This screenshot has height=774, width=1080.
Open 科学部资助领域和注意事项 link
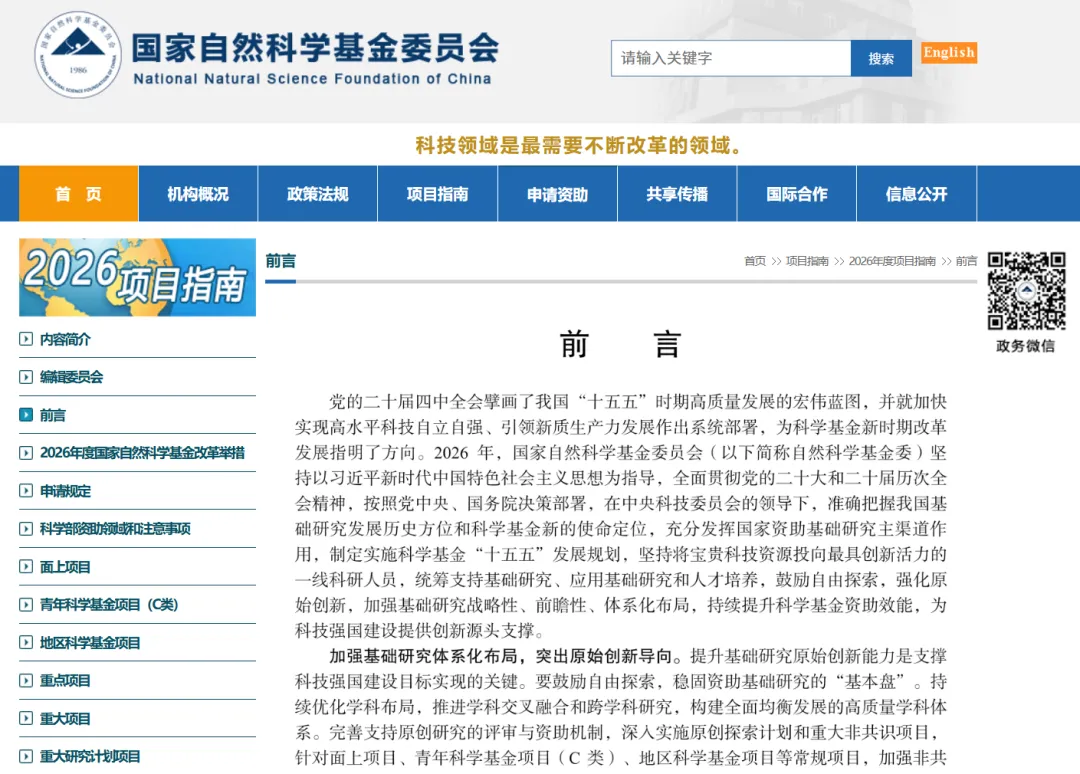(x=115, y=529)
